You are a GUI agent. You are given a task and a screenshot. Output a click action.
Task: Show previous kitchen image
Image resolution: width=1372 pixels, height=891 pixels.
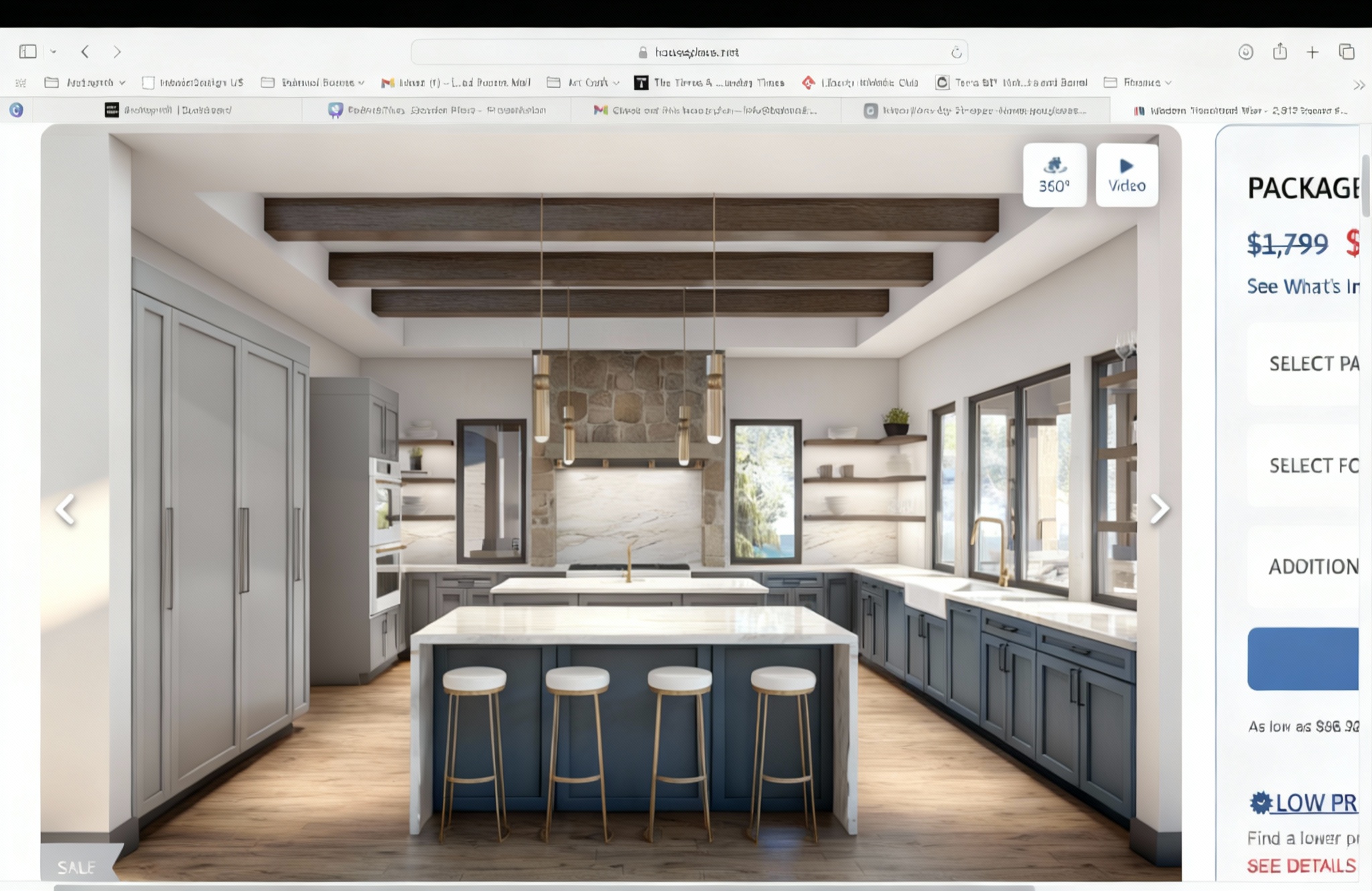click(65, 509)
